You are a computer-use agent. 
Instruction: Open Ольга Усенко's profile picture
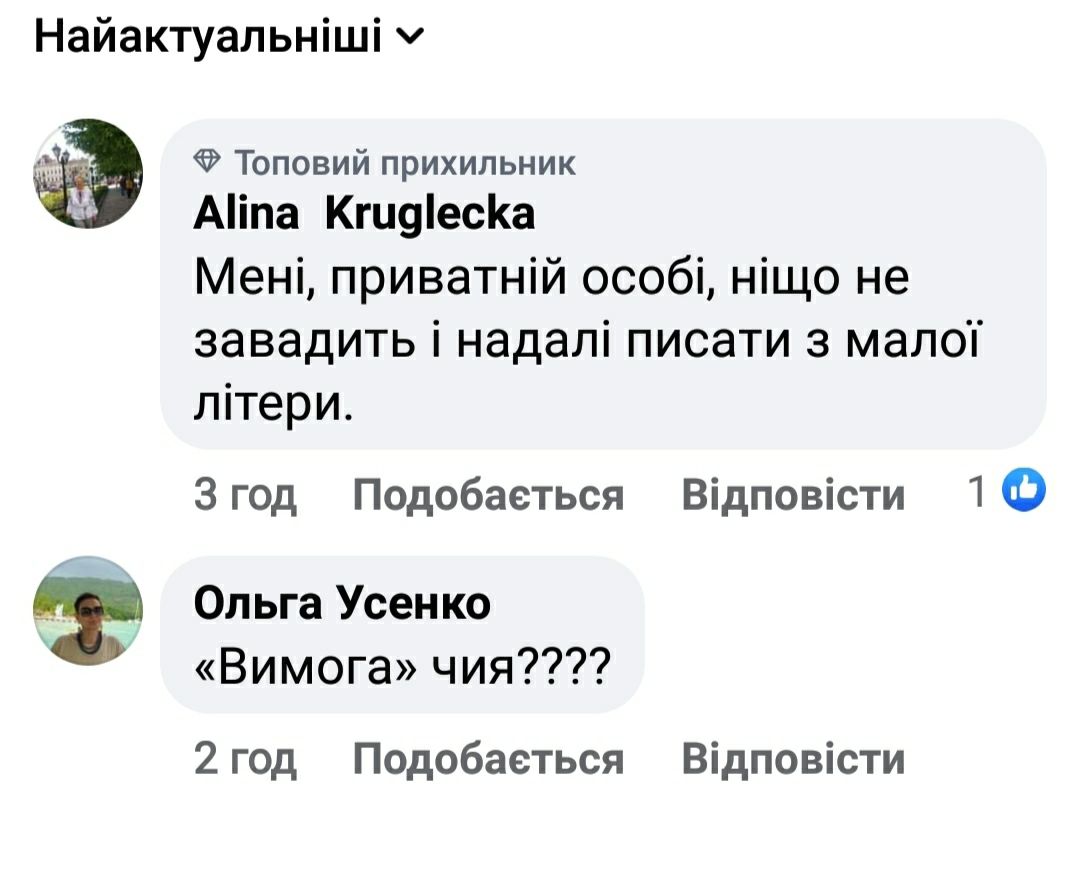click(x=89, y=610)
